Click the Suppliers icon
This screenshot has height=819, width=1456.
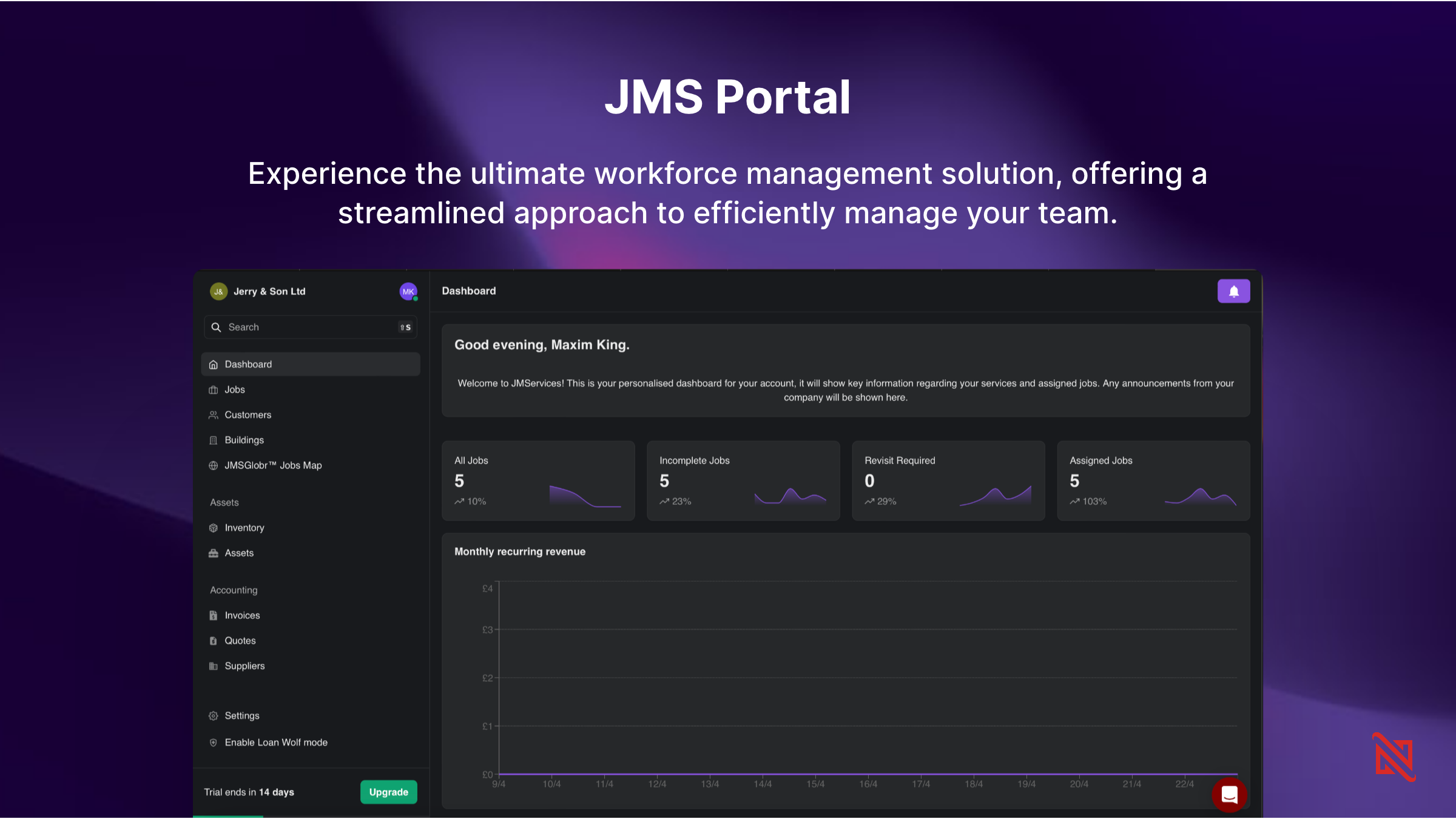click(x=214, y=666)
